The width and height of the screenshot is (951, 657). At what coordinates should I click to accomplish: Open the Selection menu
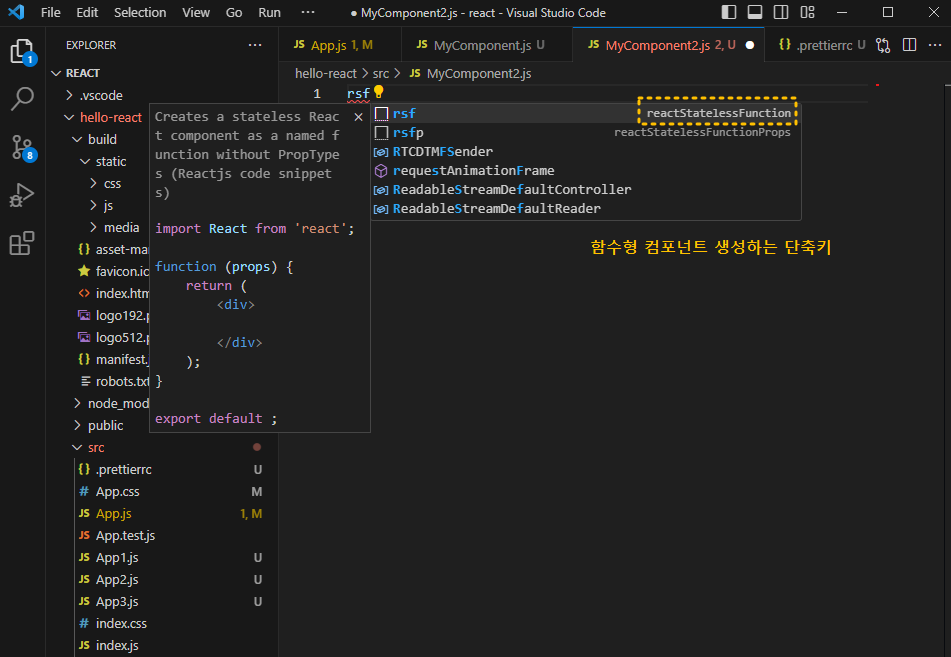point(140,12)
